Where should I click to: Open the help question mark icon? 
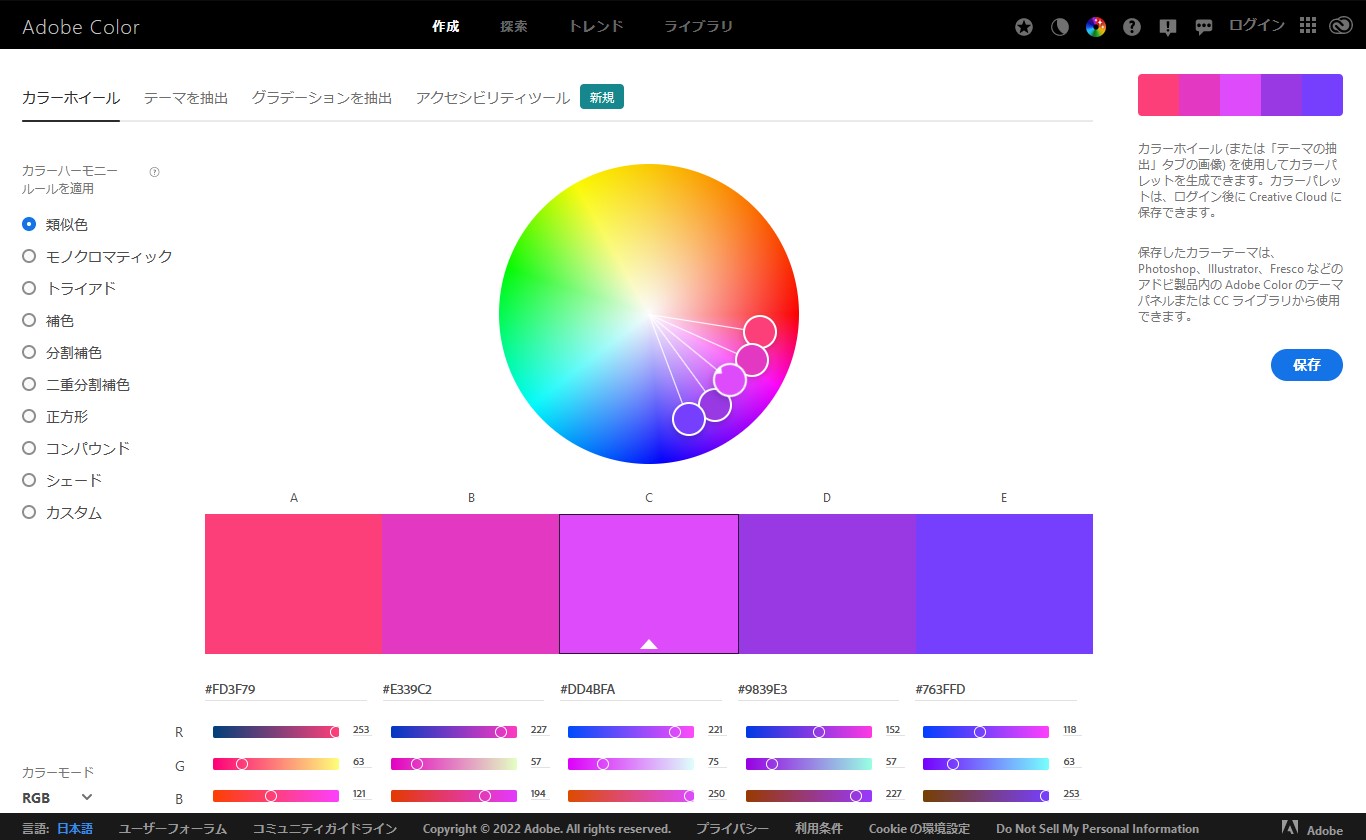1132,27
